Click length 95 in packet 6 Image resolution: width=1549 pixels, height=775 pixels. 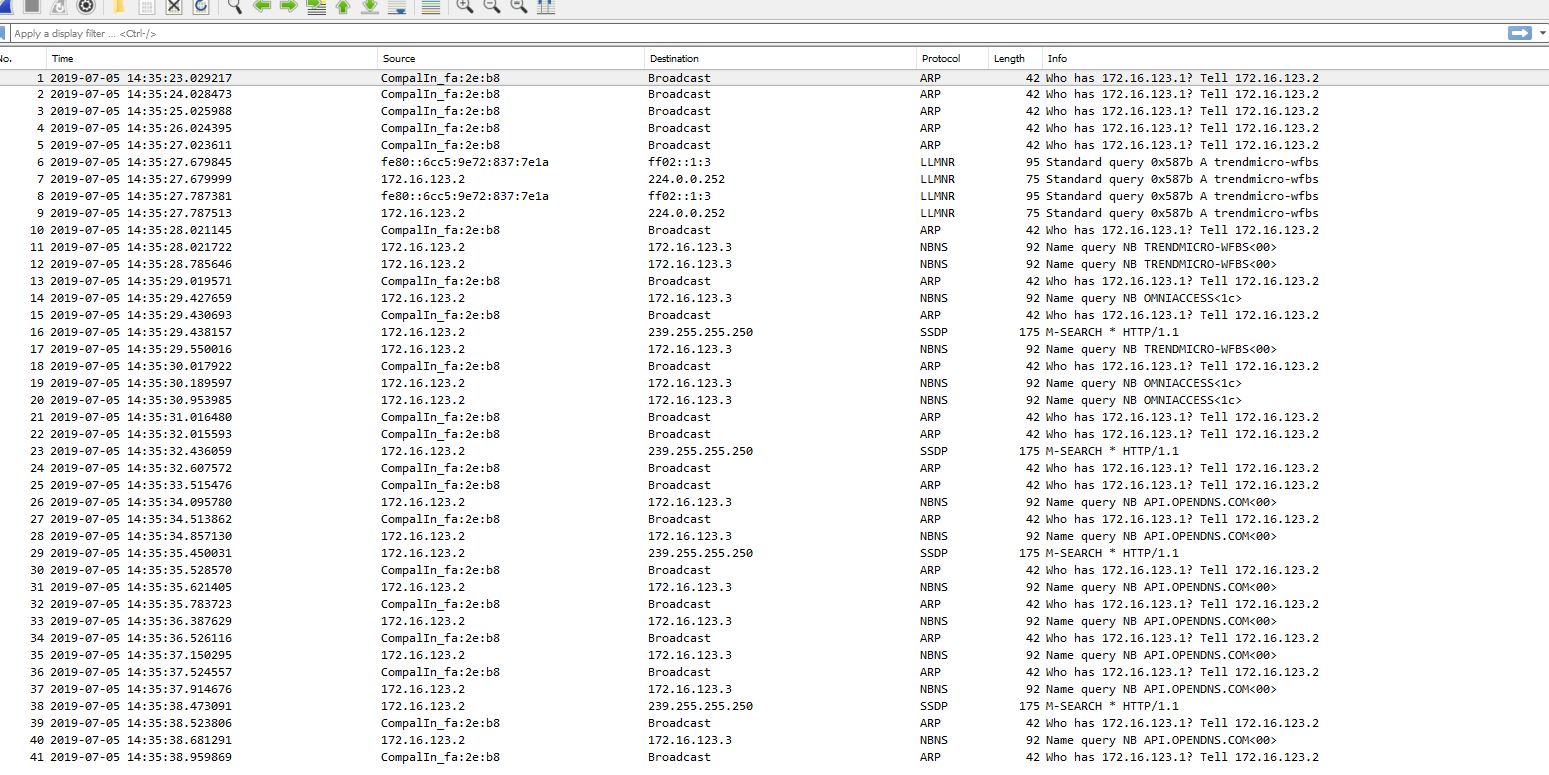point(1033,162)
